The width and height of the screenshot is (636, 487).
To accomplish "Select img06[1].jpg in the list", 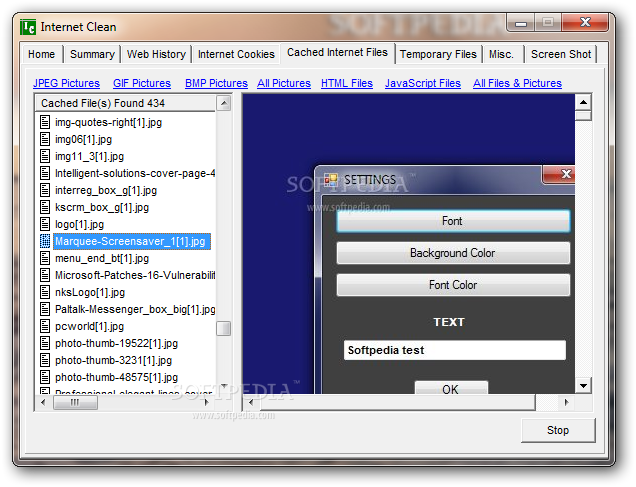I will coord(84,139).
